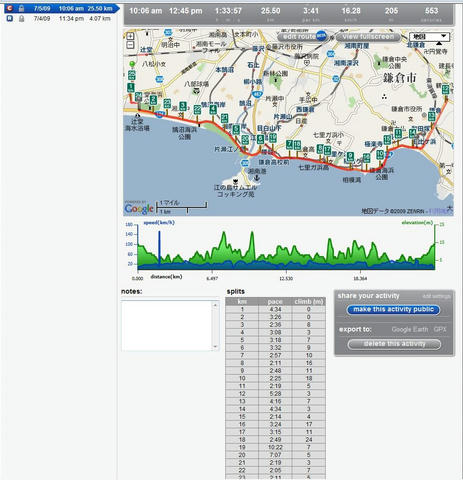Open edit settings in the share panel
The width and height of the screenshot is (463, 480).
pos(436,296)
